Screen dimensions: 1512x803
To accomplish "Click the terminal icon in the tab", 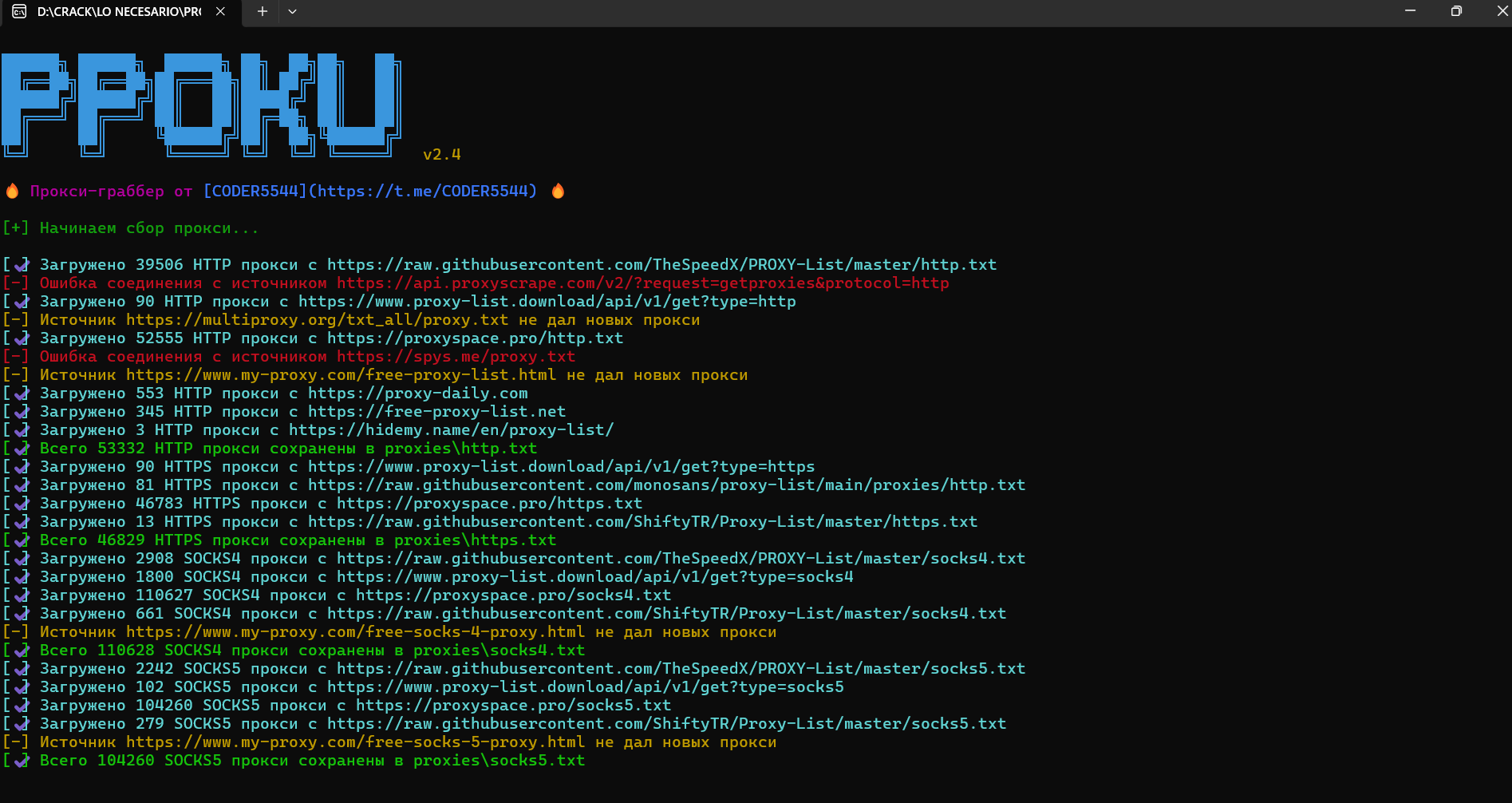I will click(19, 11).
